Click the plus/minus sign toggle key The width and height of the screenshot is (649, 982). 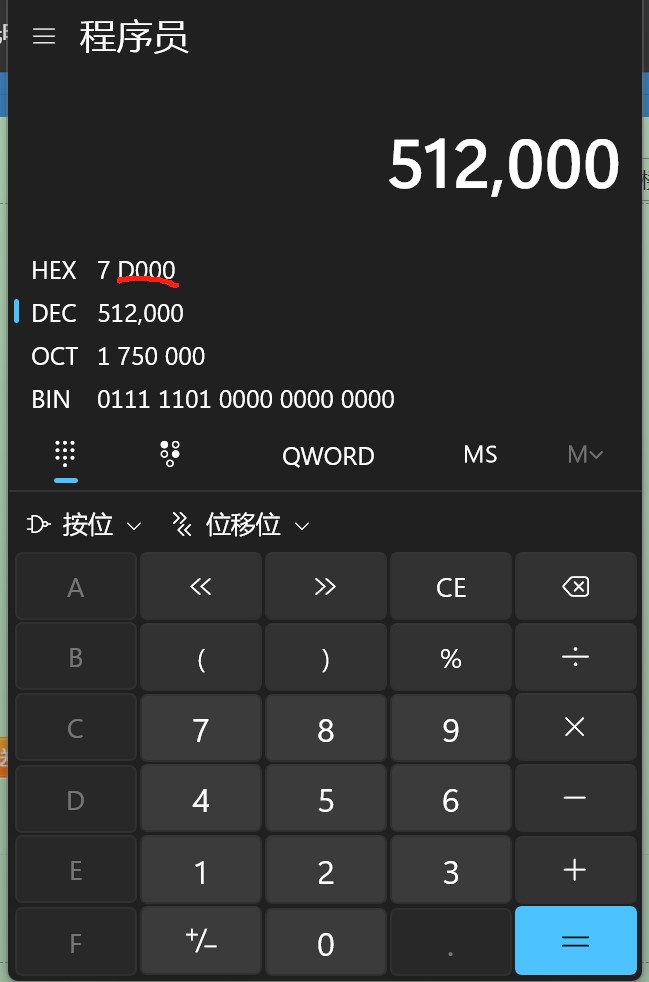(200, 941)
